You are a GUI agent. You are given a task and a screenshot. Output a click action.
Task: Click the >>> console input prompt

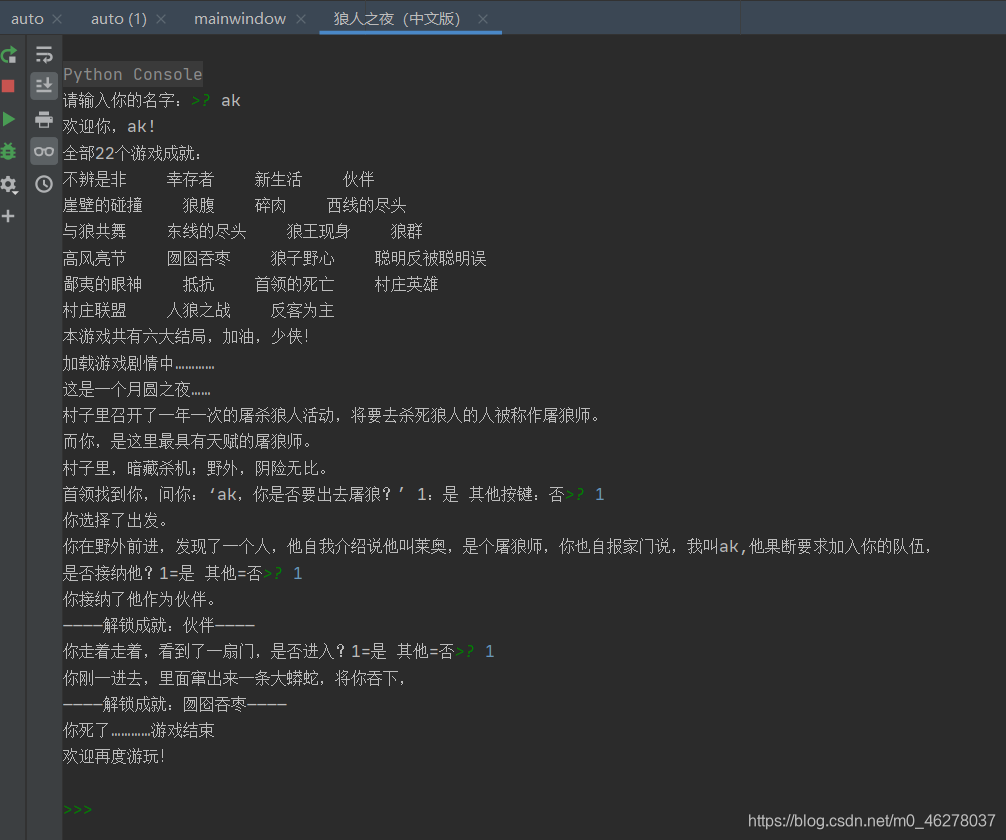(x=76, y=809)
